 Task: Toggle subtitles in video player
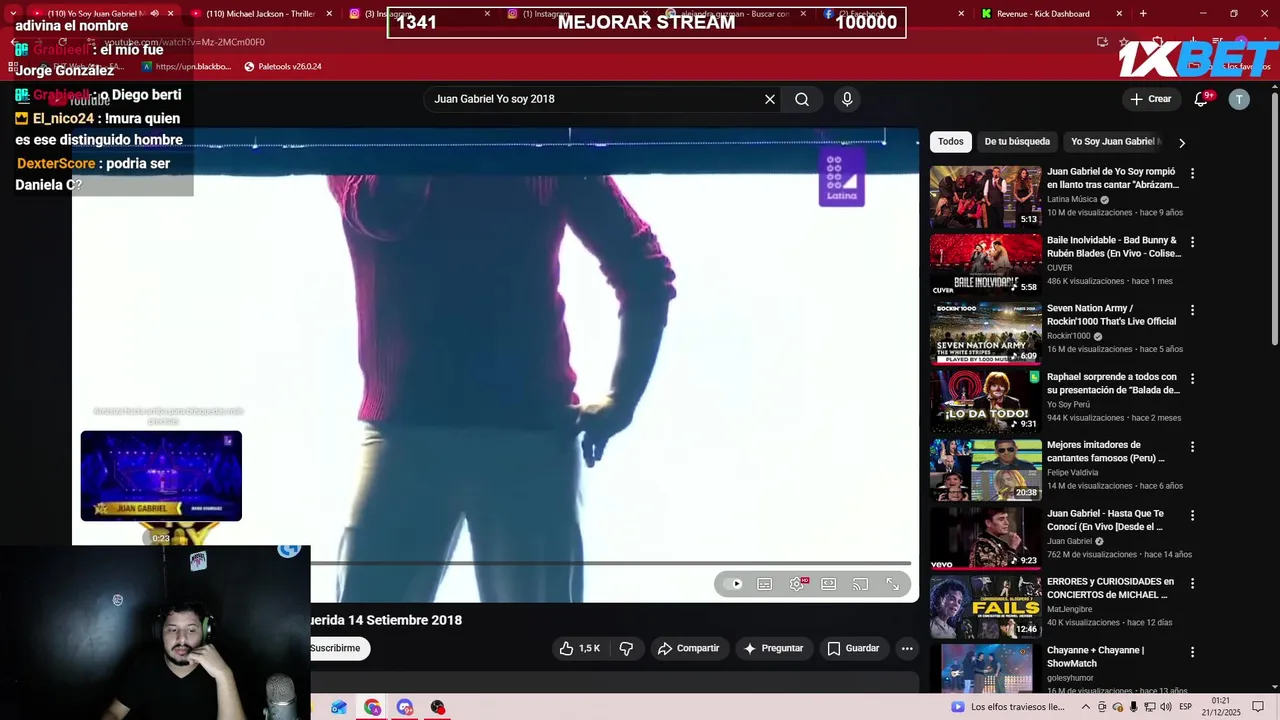765,584
